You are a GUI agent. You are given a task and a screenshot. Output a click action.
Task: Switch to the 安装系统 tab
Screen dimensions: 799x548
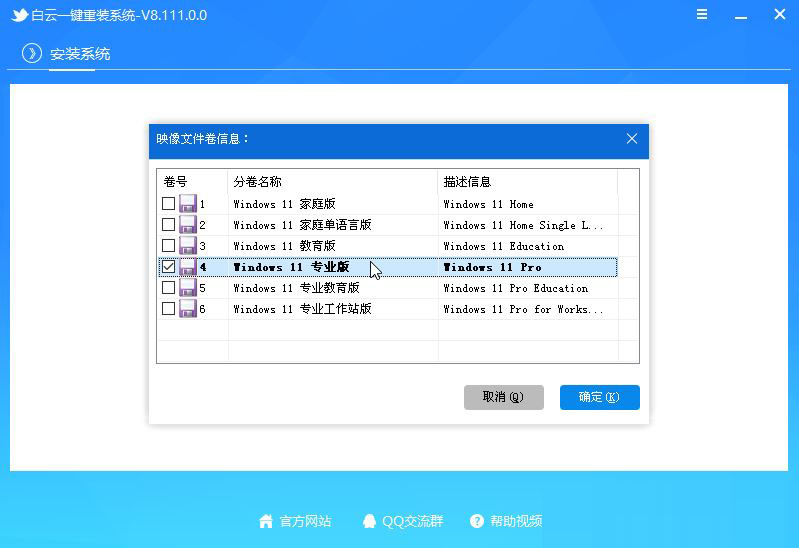[x=80, y=54]
